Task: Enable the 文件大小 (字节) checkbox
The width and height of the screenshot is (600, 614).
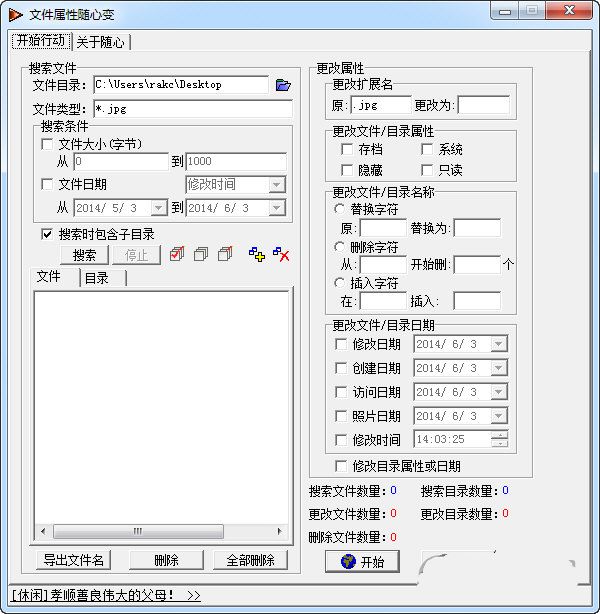Action: 47,145
